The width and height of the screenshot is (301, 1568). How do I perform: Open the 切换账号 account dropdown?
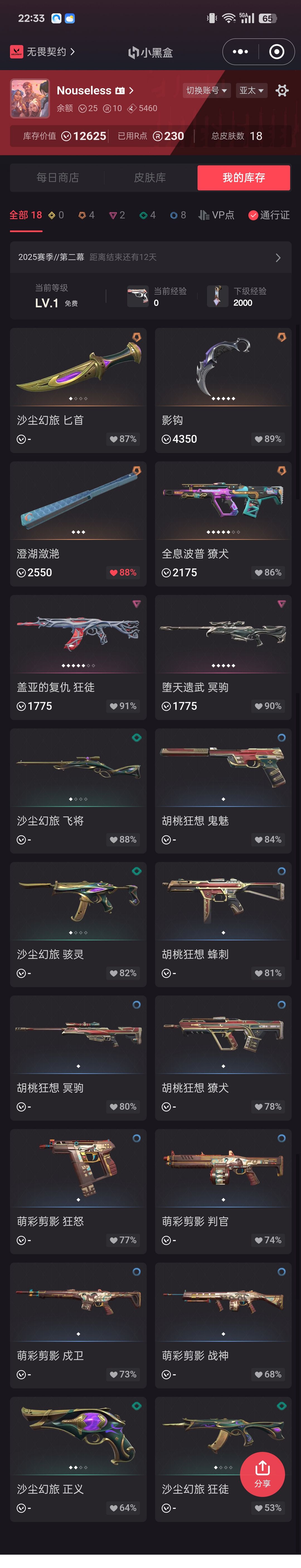pyautogui.click(x=207, y=91)
